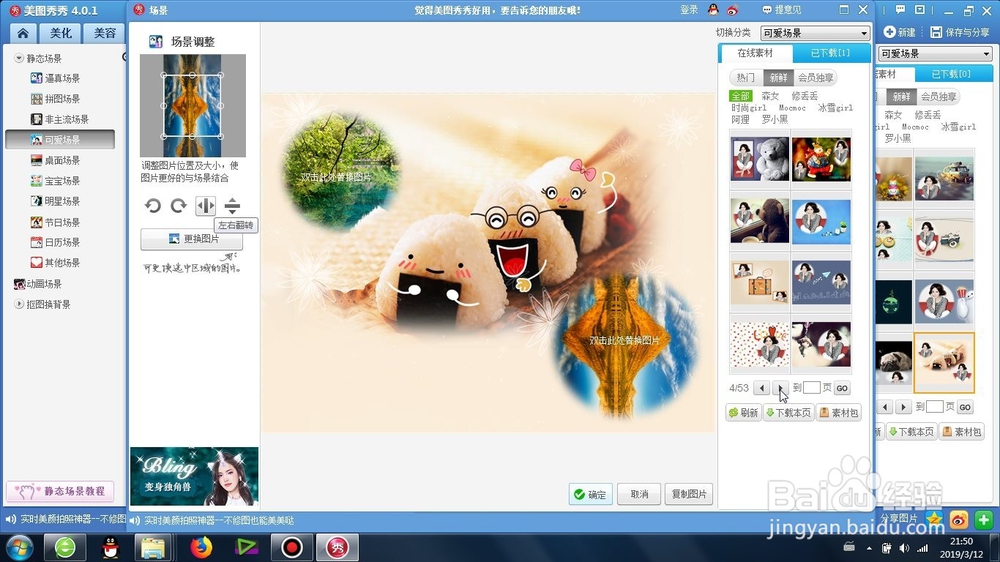Image resolution: width=1000 pixels, height=562 pixels.
Task: Switch to 已下载[0] tab in the back window
Action: point(951,74)
